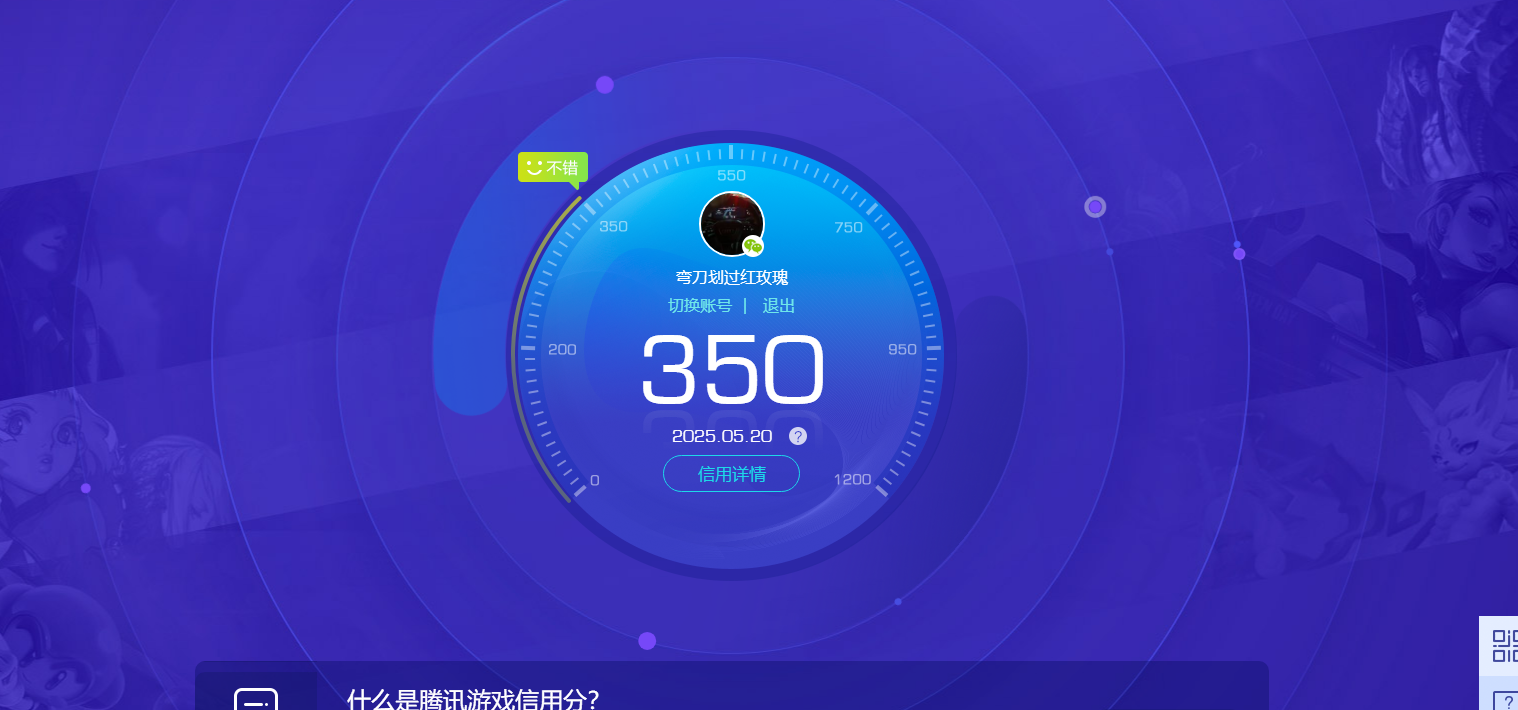Click the 200 gauge scale label

pyautogui.click(x=563, y=349)
